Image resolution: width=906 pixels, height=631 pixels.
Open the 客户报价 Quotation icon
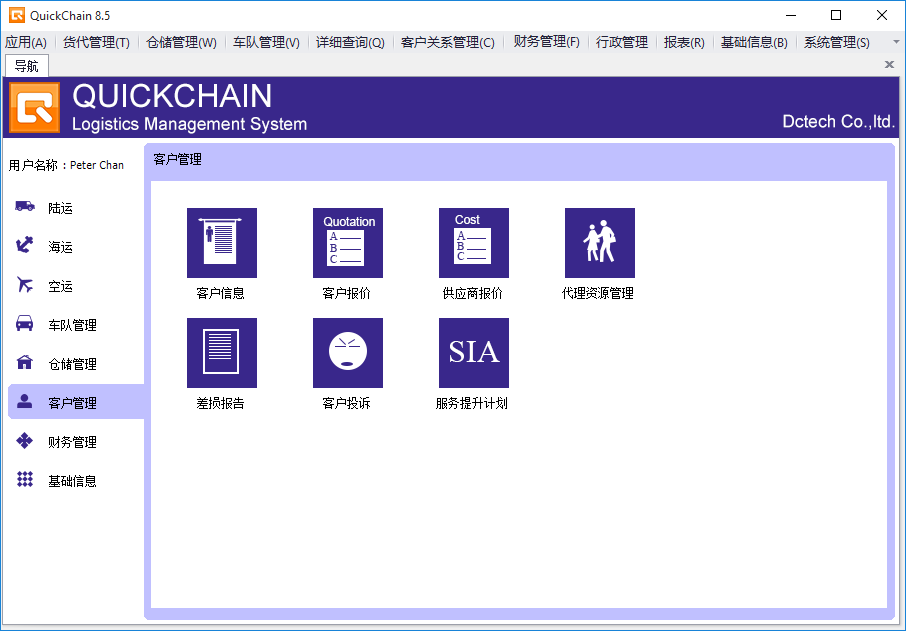pyautogui.click(x=347, y=243)
